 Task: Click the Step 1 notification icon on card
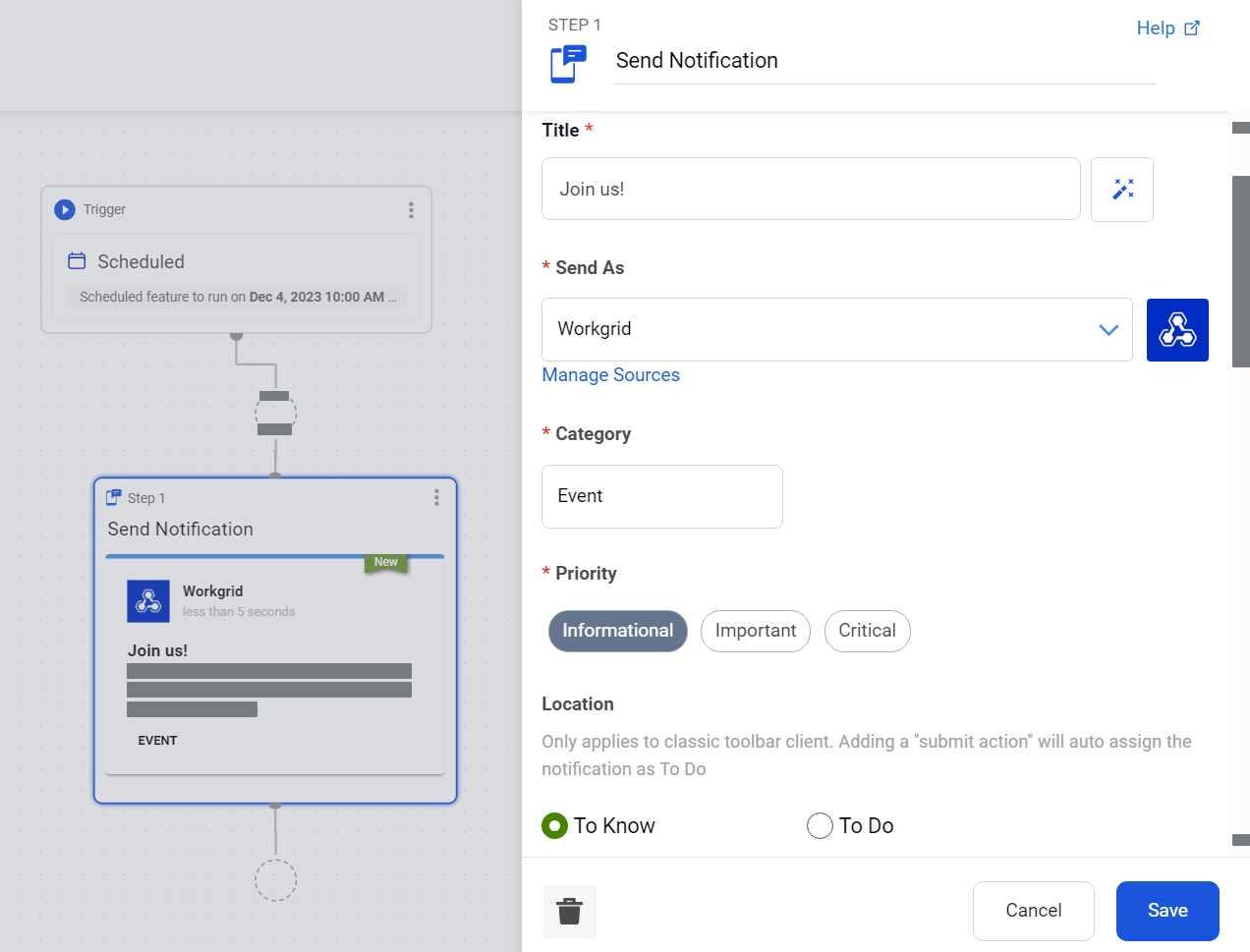[x=114, y=497]
